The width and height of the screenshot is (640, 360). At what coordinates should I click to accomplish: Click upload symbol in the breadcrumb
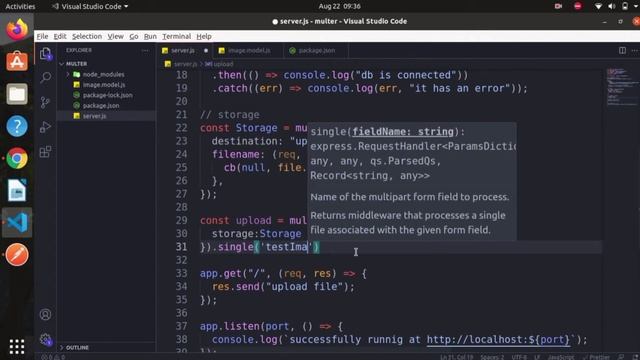point(223,64)
